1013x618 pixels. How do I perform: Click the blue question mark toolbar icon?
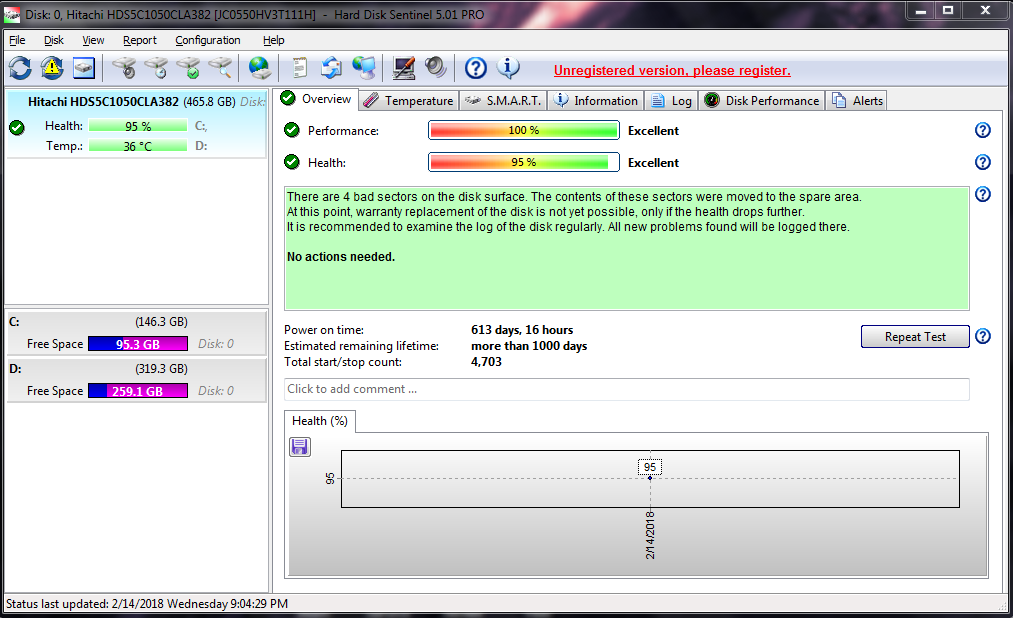tap(475, 68)
